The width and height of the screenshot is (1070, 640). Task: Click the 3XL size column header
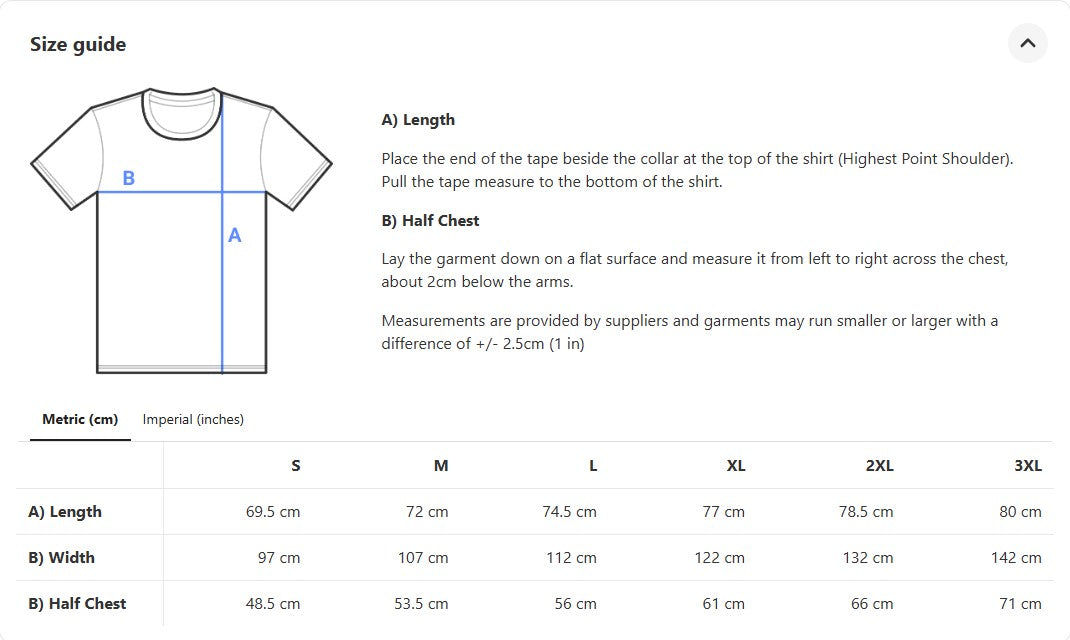click(1027, 465)
